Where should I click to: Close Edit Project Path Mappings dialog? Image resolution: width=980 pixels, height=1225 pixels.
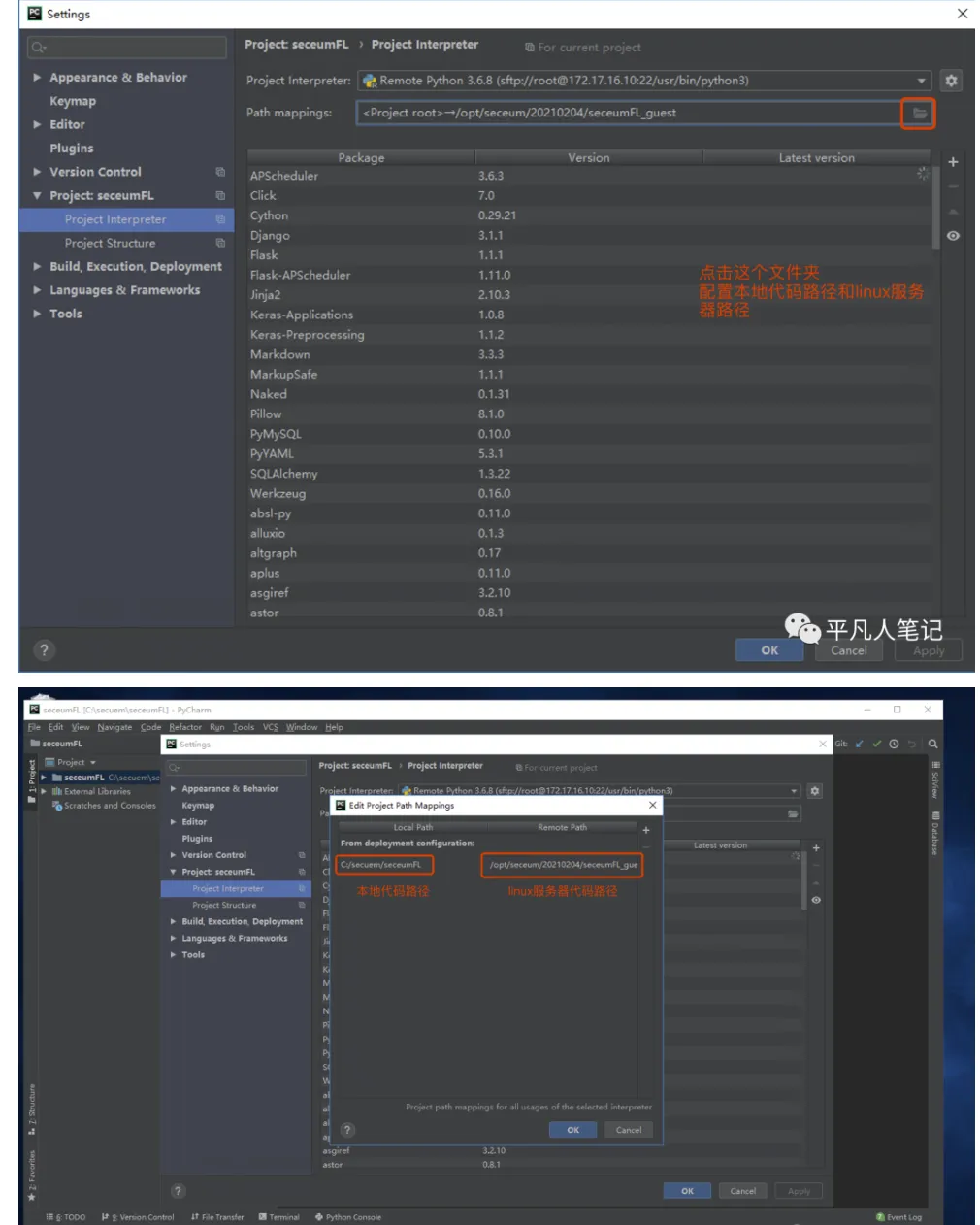[653, 805]
